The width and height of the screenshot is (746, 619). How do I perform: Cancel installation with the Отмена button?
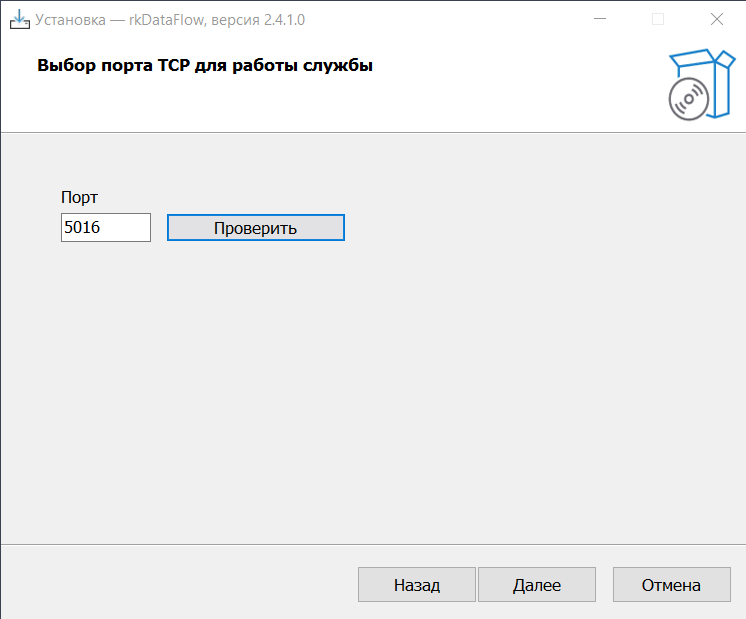pos(671,585)
